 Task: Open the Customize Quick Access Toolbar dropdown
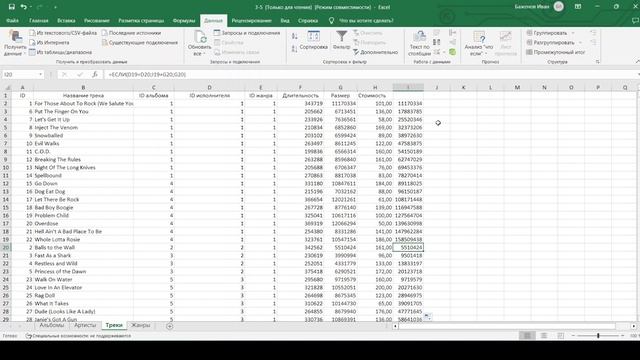(55, 7)
